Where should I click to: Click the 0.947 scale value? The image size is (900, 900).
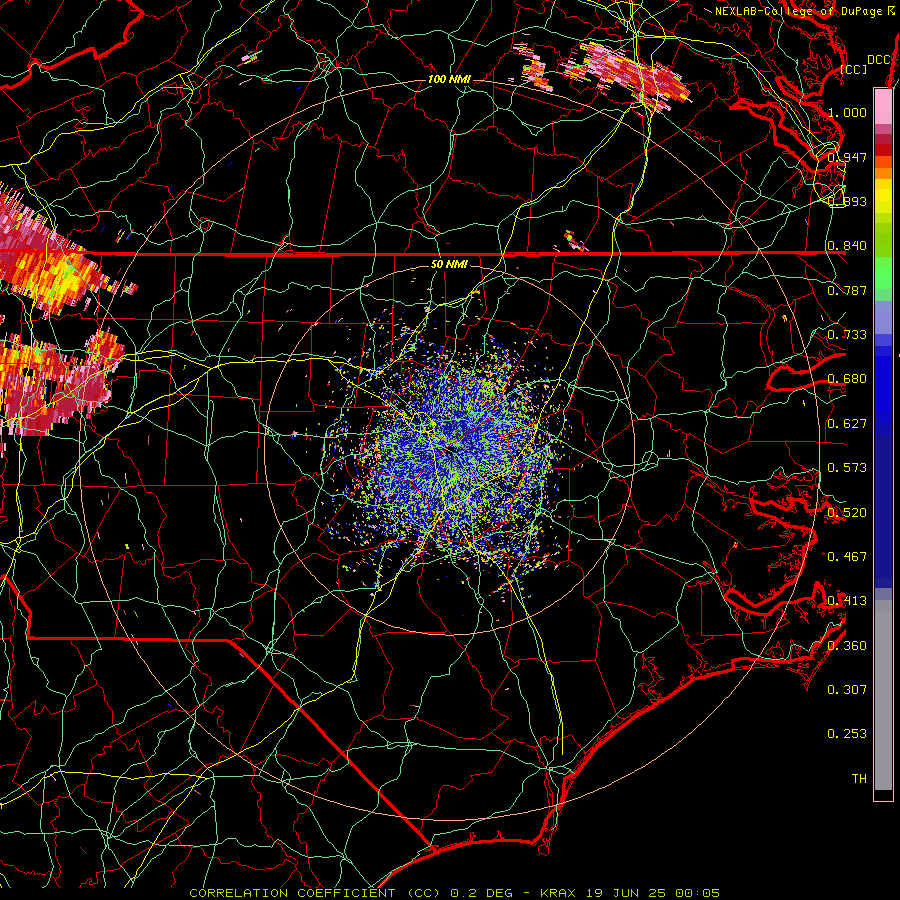point(847,157)
